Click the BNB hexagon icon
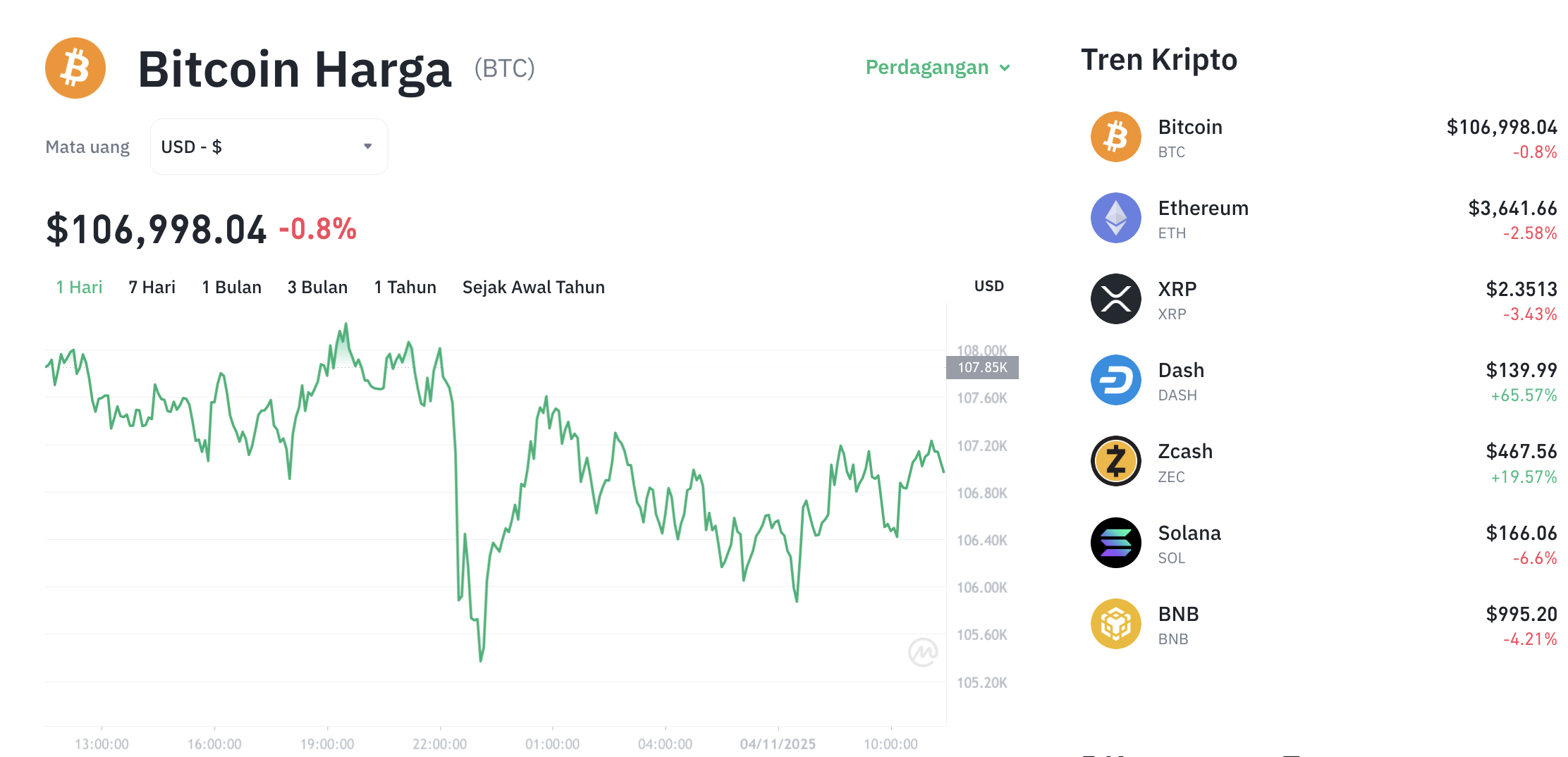 (x=1116, y=624)
